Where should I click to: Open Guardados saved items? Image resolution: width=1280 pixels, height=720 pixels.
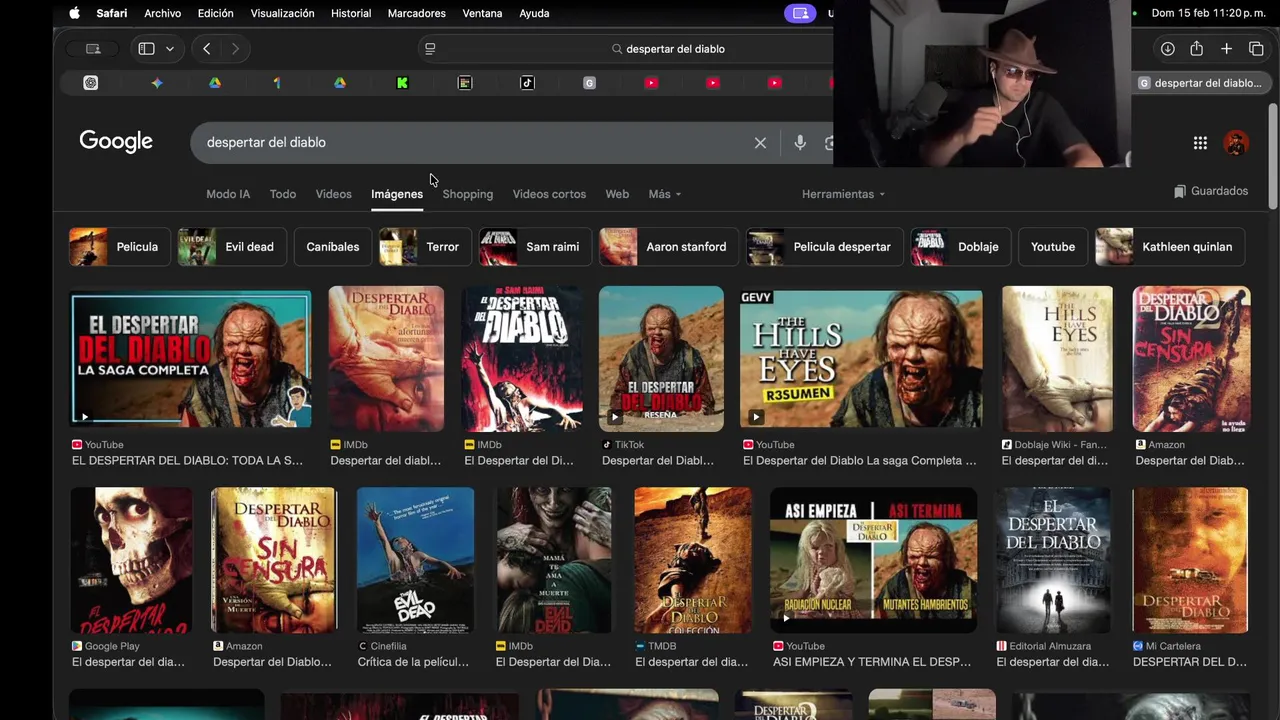pos(1211,191)
